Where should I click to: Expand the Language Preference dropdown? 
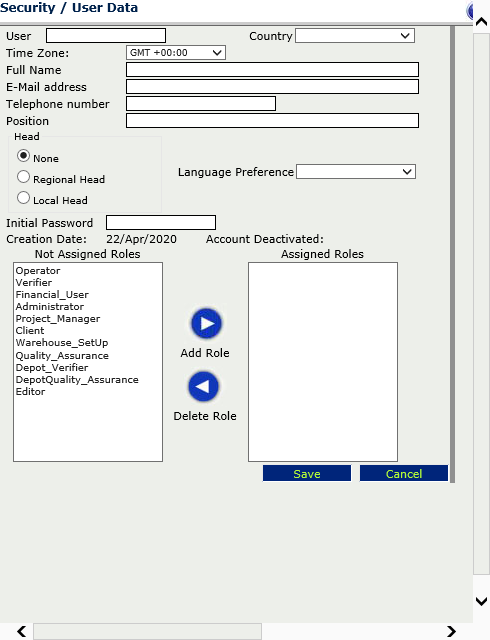356,172
